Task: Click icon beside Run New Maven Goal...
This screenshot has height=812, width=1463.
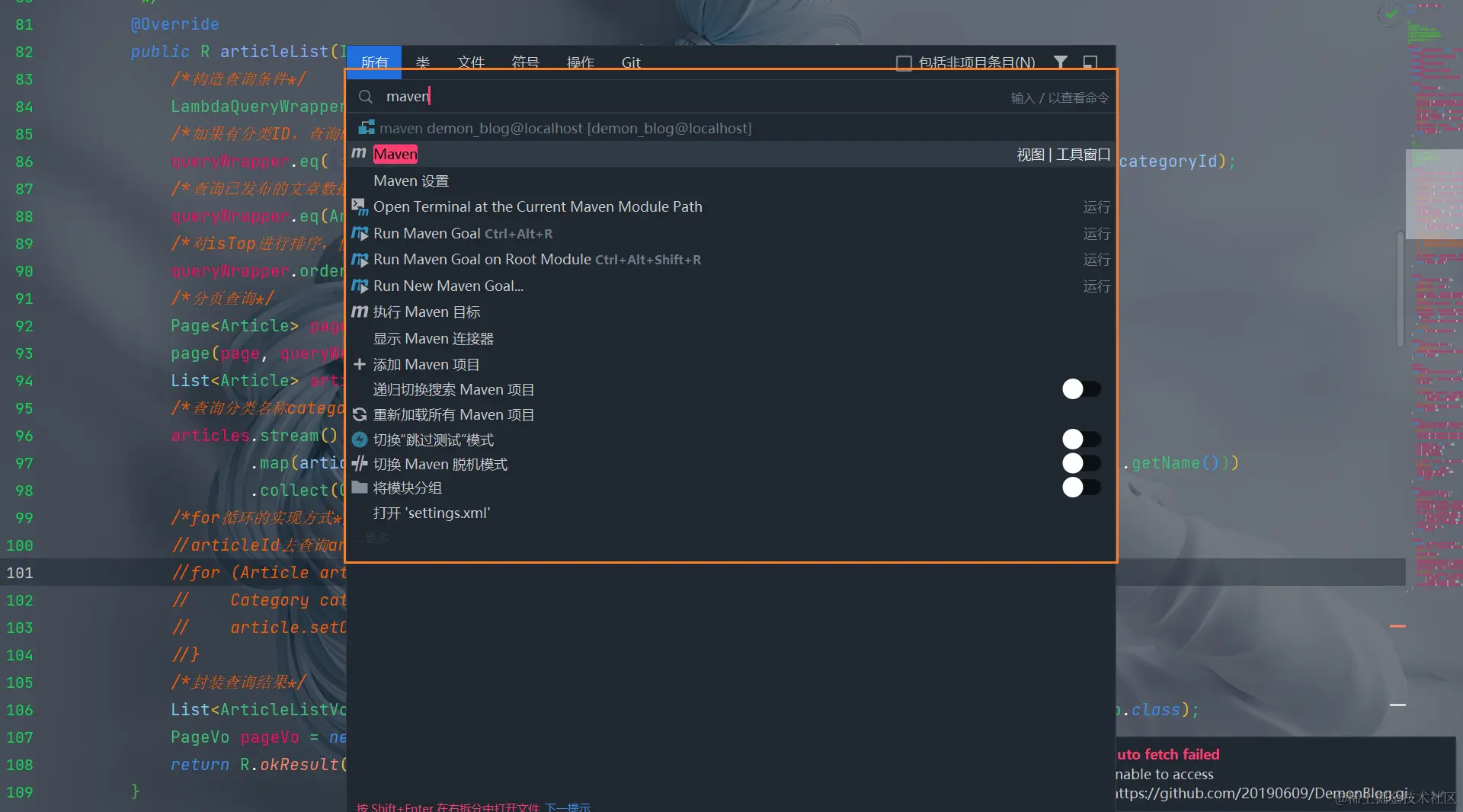Action: coord(360,286)
